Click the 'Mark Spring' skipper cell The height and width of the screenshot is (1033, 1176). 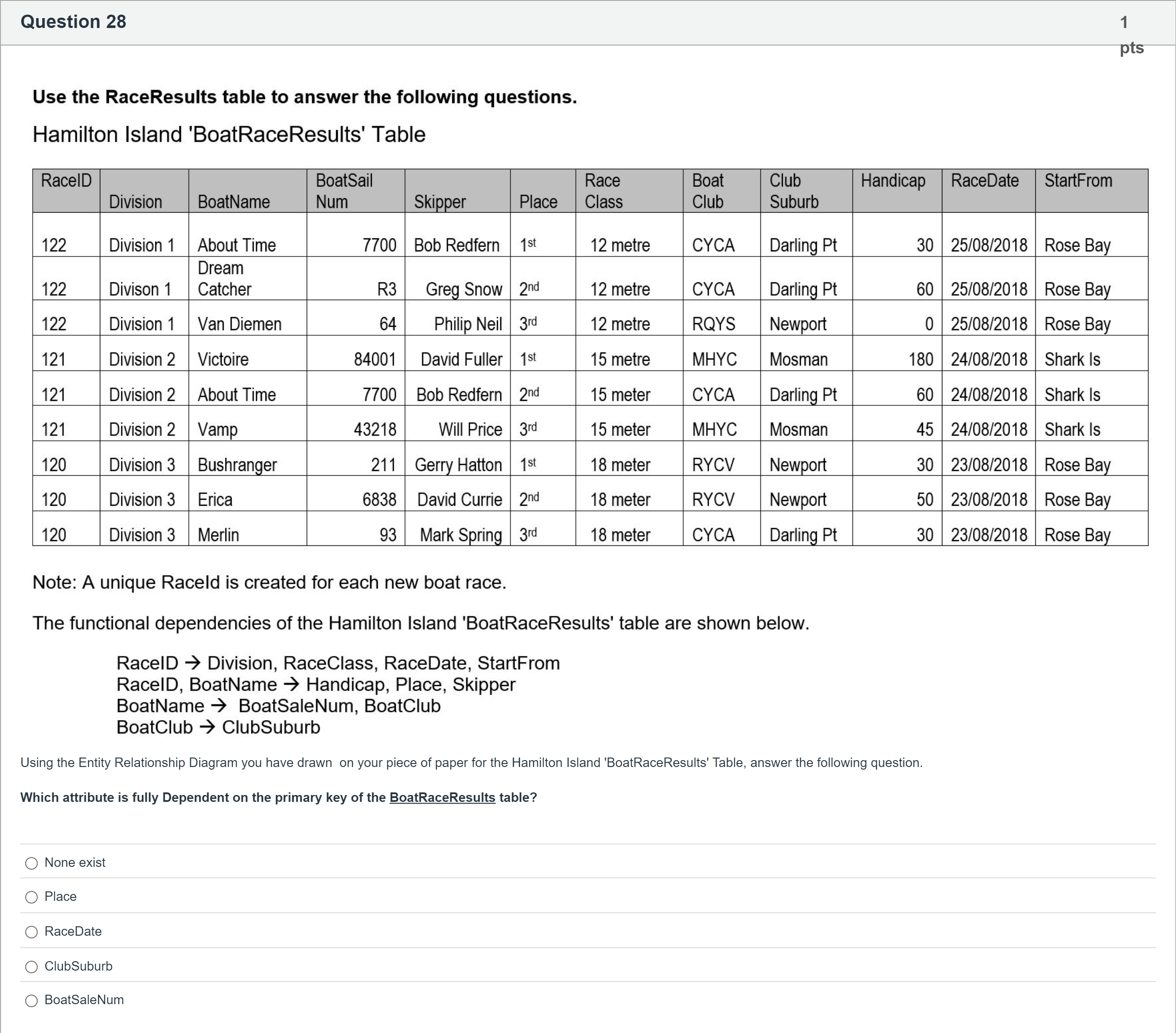pyautogui.click(x=460, y=535)
